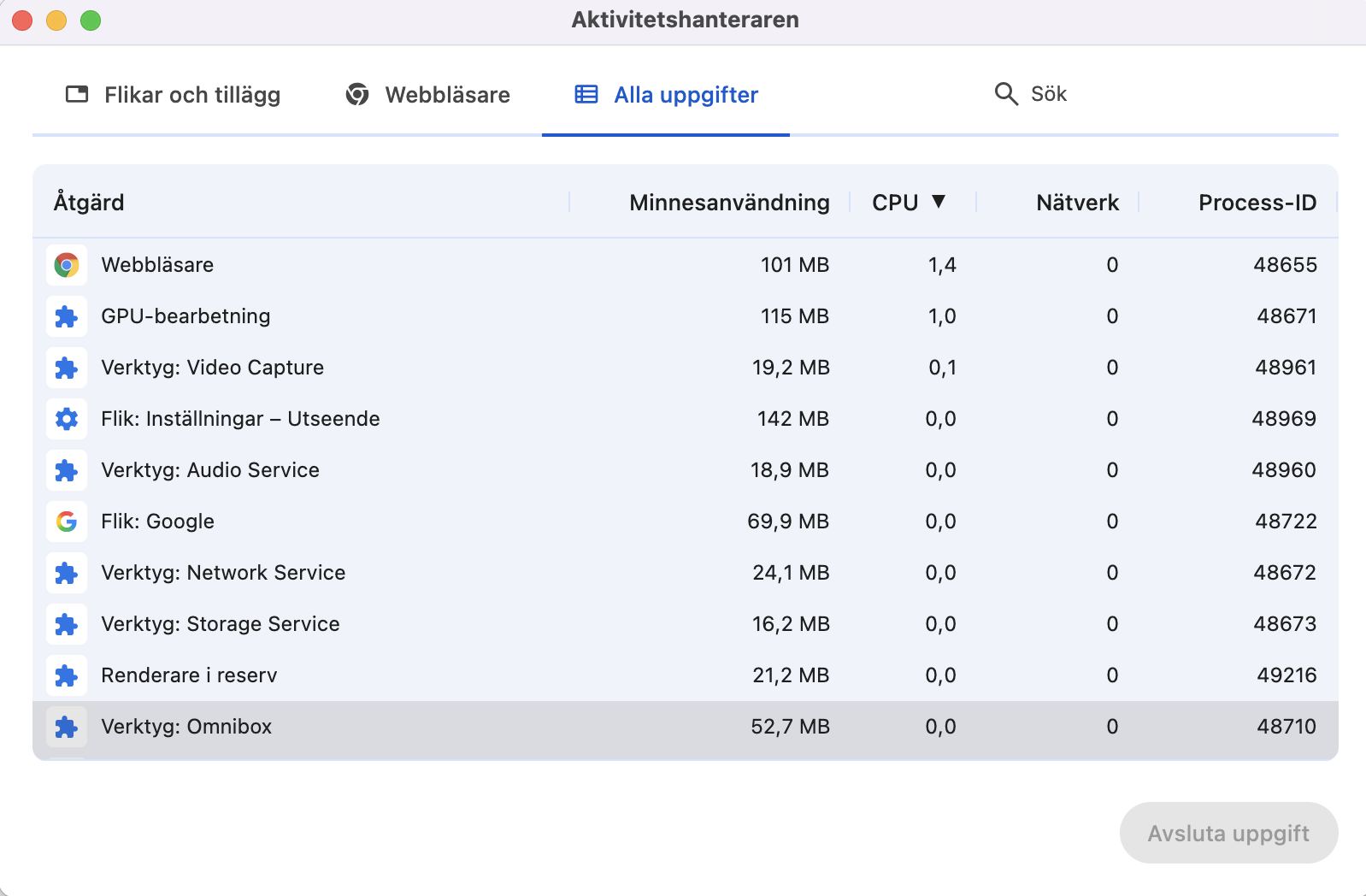Select the Alla uppgifter tab

click(x=666, y=94)
